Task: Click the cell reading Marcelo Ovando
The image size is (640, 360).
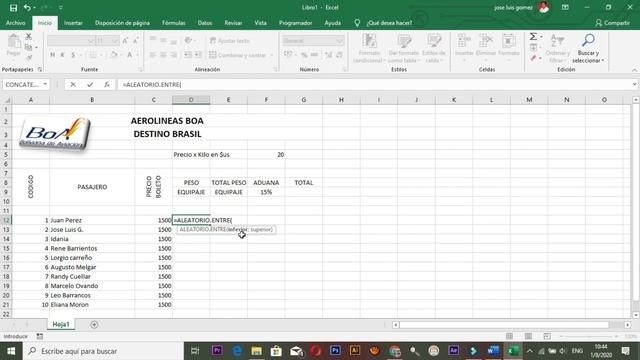Action: coord(92,286)
